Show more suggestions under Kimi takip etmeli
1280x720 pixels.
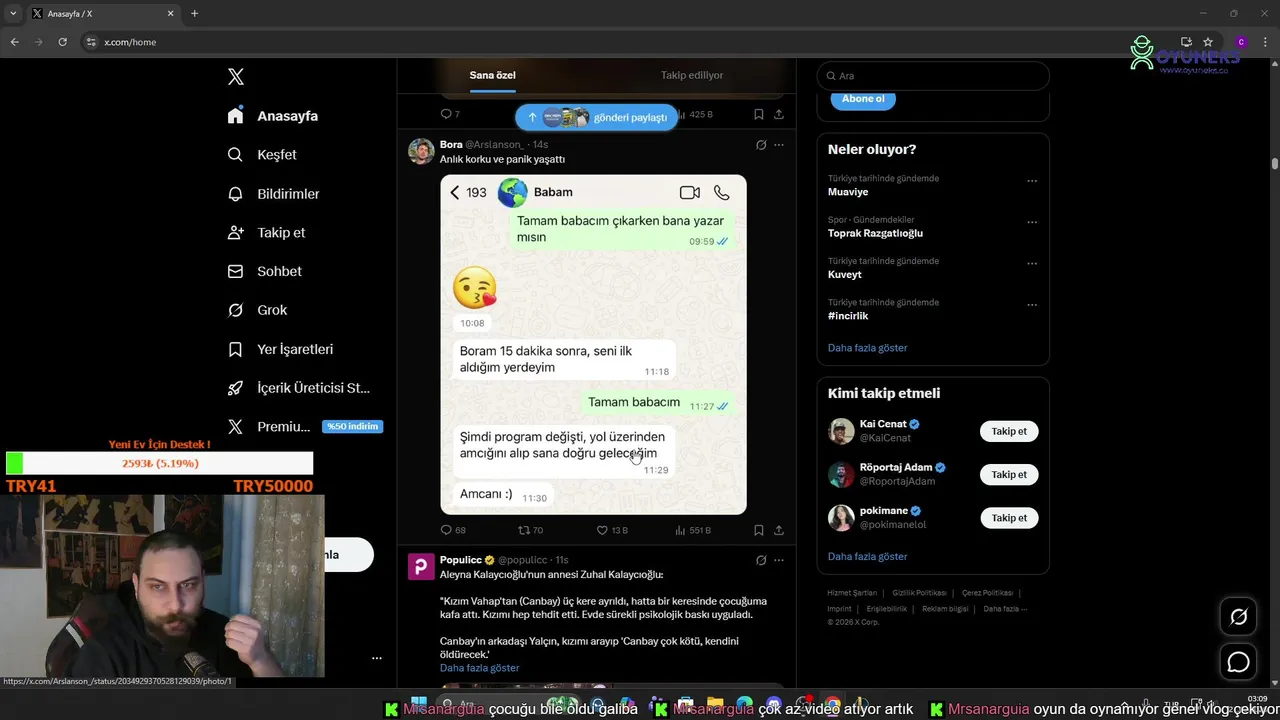pos(867,557)
